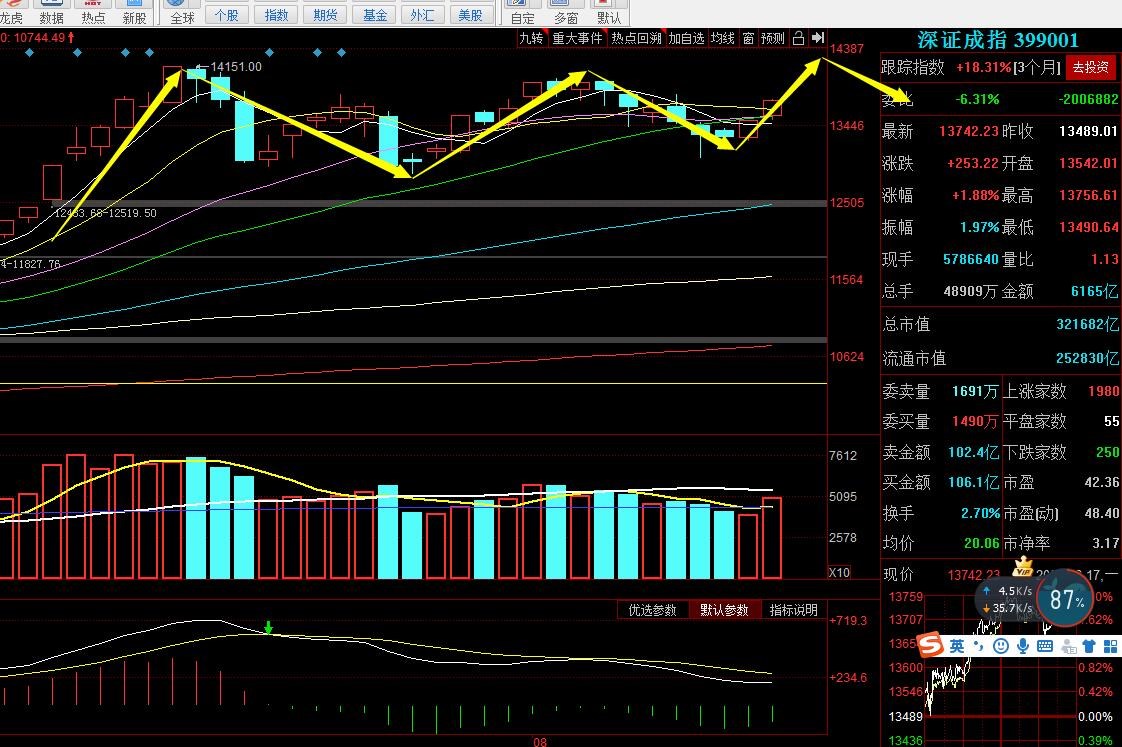
Task: Open the 指标说明 indicator description
Action: tap(793, 610)
